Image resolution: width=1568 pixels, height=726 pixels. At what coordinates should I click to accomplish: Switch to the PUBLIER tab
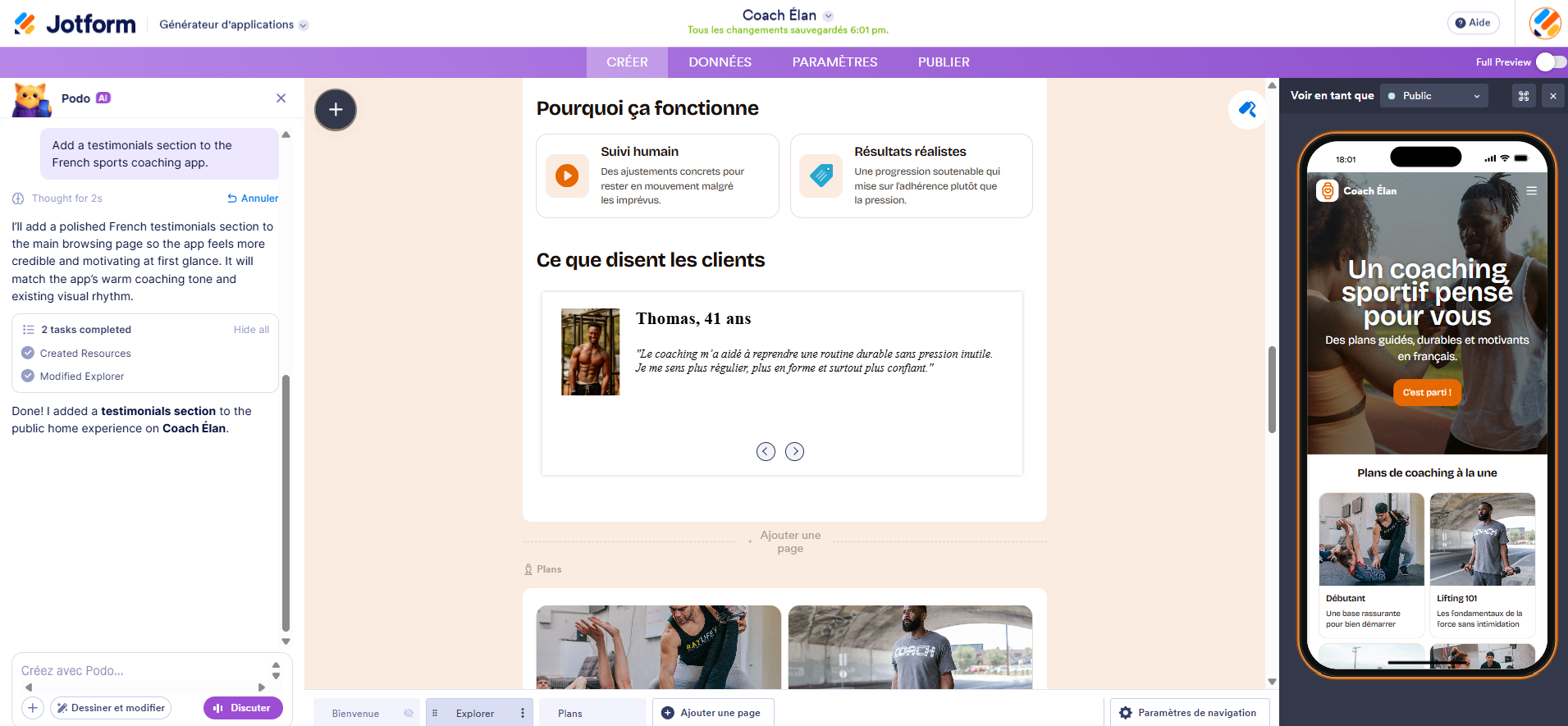[944, 62]
